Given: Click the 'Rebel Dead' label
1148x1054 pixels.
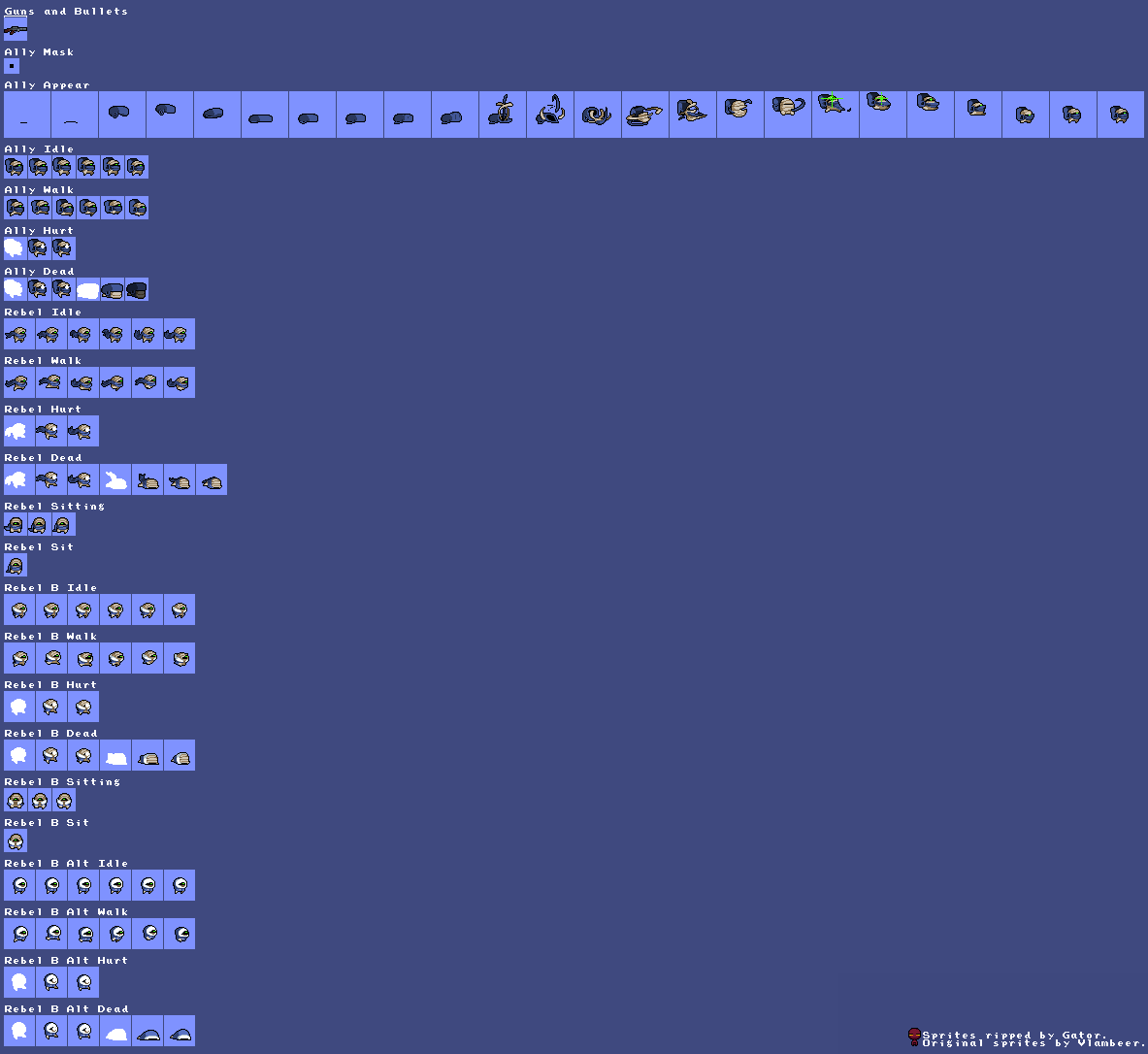Looking at the screenshot, I should (x=43, y=458).
